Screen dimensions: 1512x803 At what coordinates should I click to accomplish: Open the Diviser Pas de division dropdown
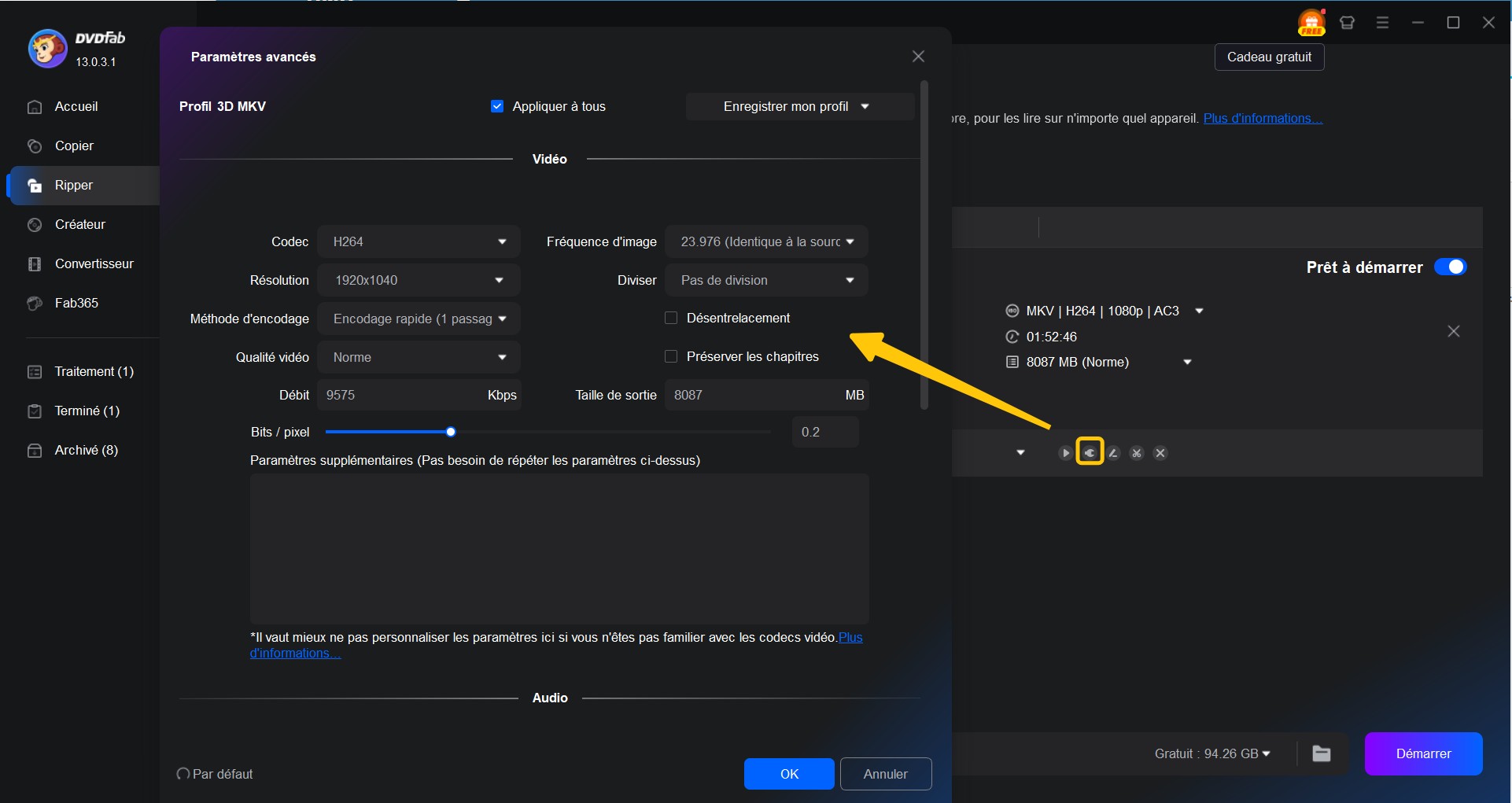click(766, 280)
